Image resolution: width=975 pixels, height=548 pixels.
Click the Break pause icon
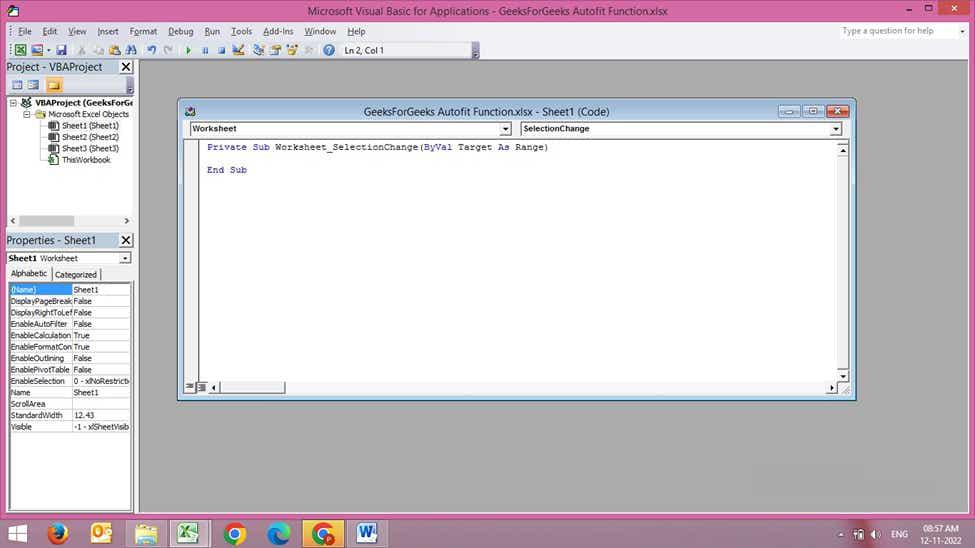(205, 50)
